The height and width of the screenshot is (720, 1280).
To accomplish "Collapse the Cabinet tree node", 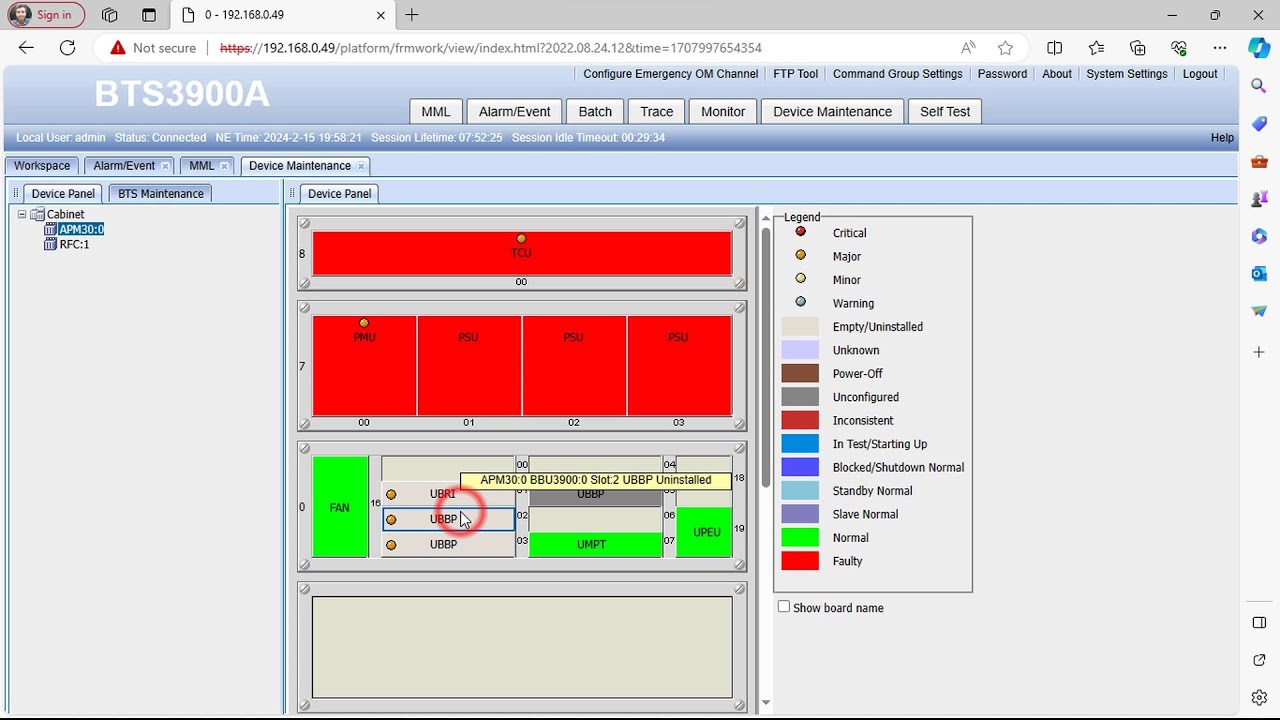I will (x=22, y=215).
